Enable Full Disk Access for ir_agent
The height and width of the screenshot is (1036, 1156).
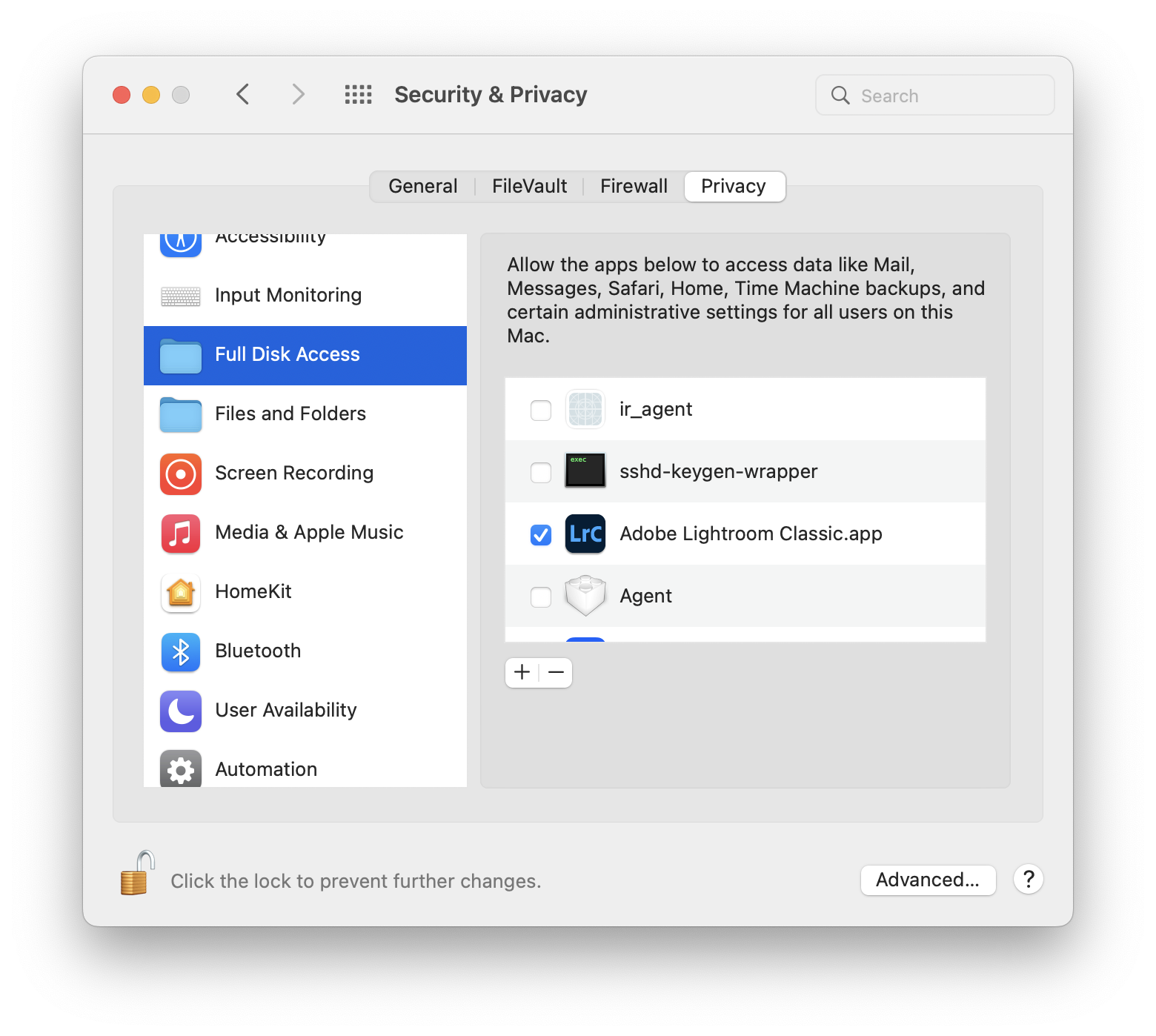(540, 409)
